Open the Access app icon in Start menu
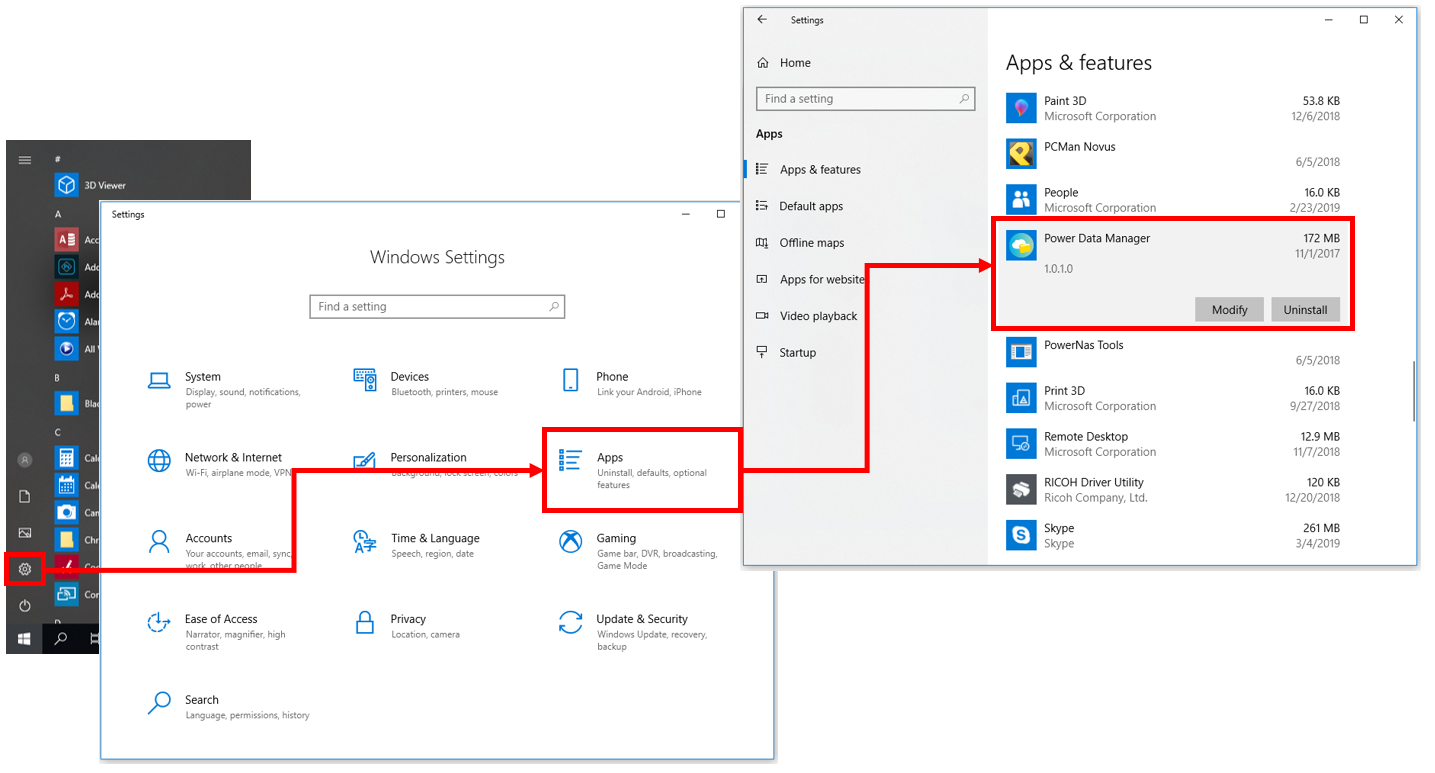 point(67,240)
